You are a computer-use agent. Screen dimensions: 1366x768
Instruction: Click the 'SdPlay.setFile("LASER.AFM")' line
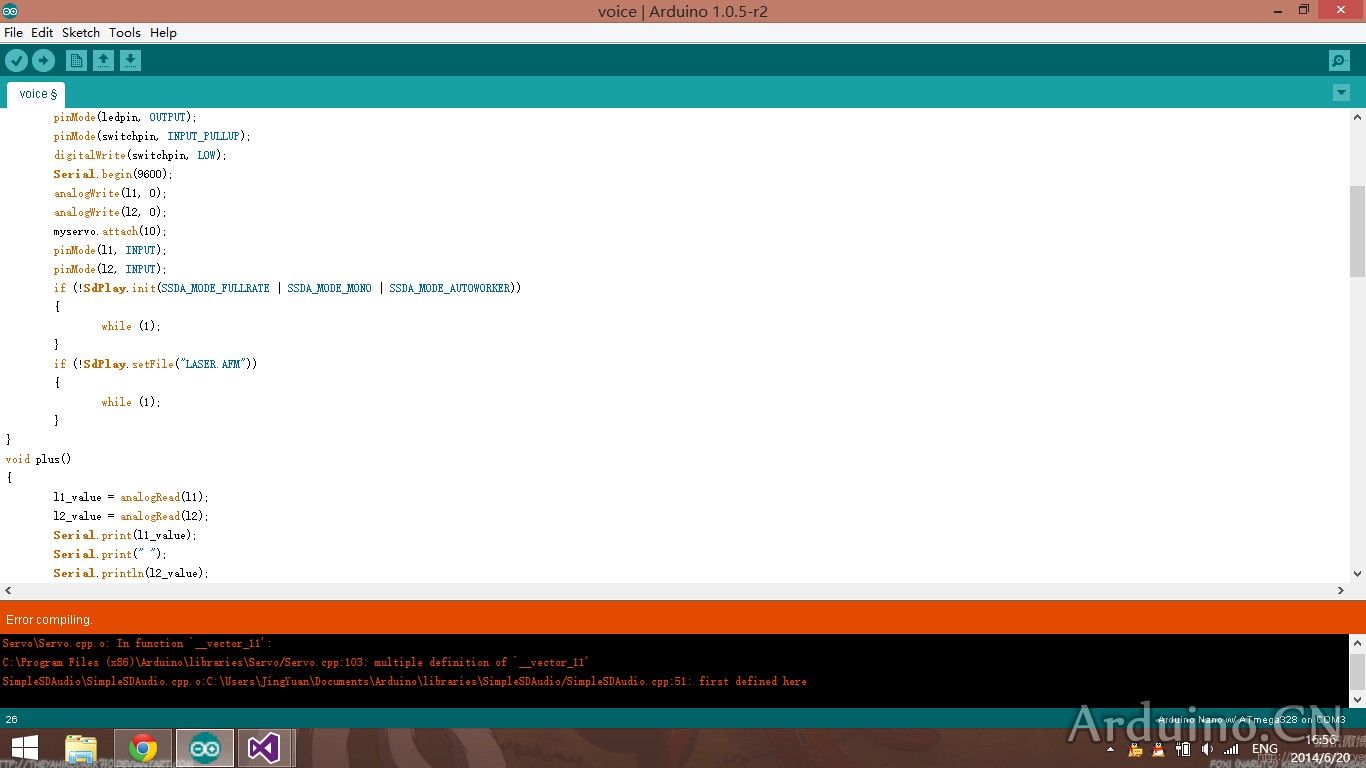pyautogui.click(x=155, y=364)
